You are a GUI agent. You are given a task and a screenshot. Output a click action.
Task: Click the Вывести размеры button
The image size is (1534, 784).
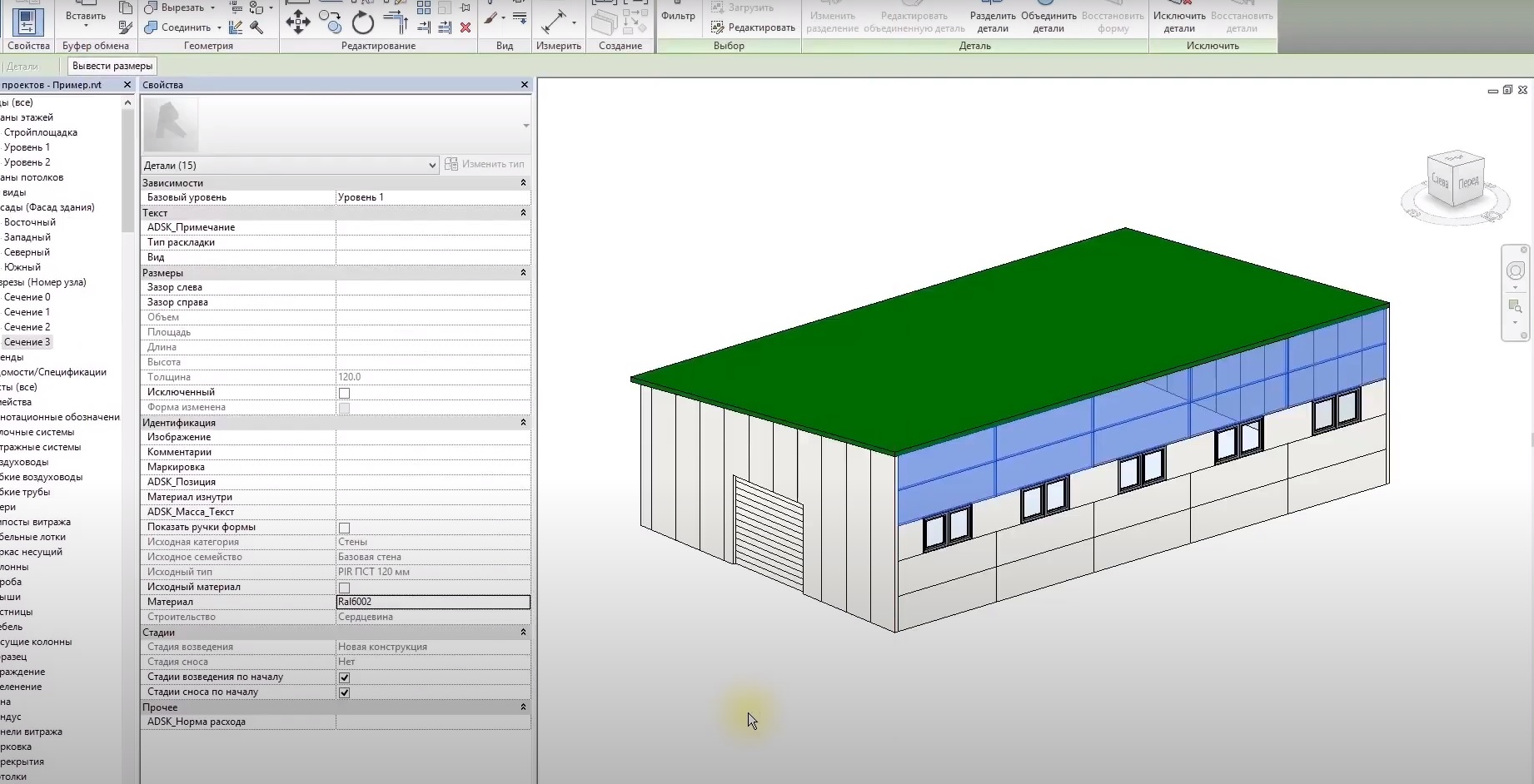(x=112, y=66)
